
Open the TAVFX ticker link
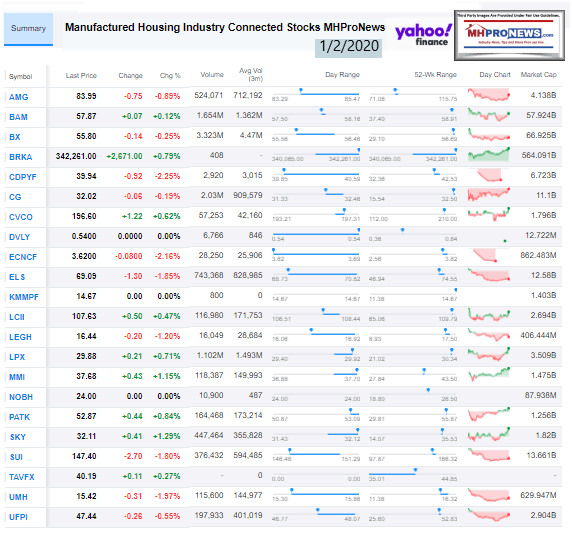22,477
